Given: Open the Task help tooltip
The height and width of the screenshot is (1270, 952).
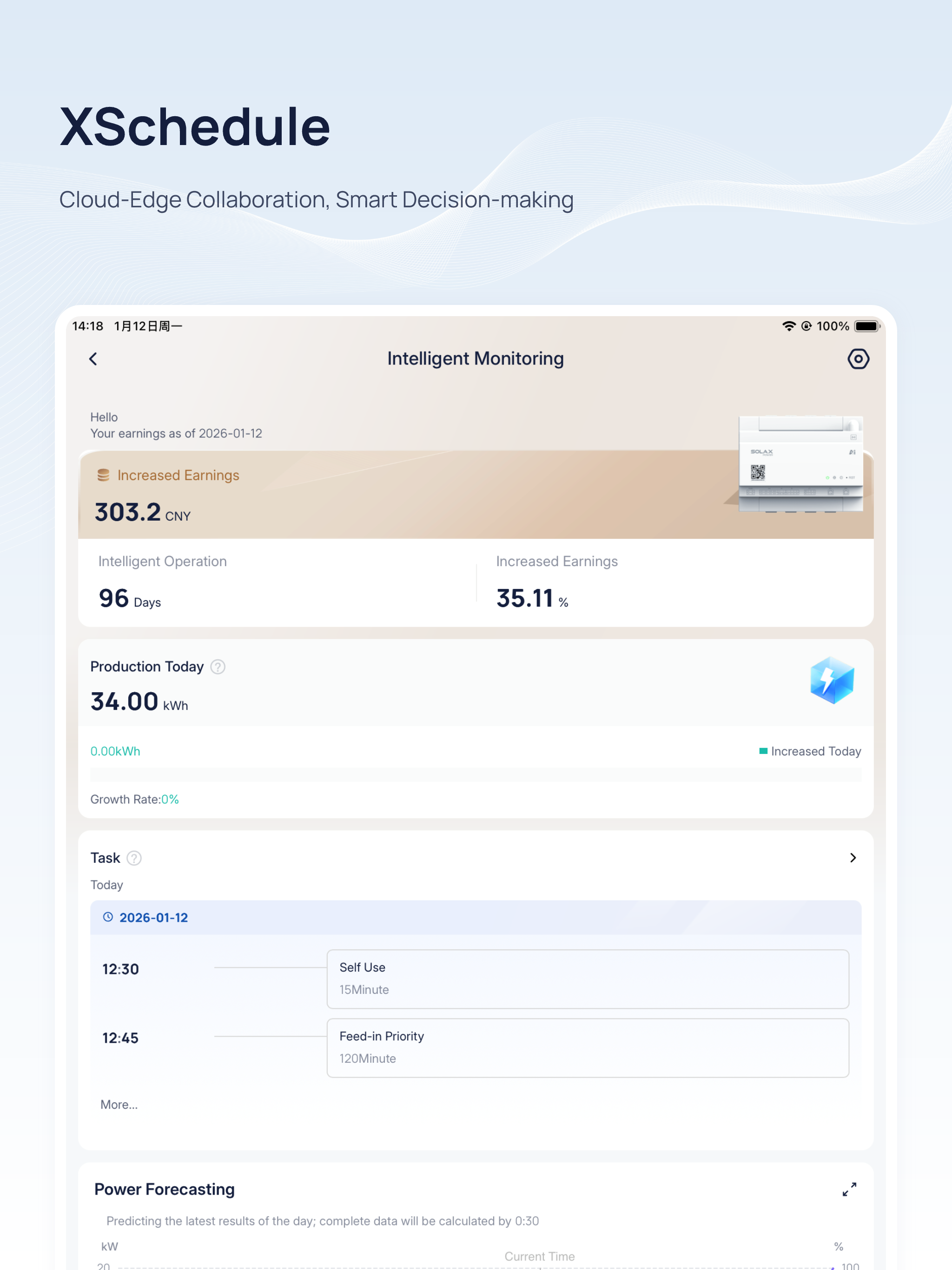Looking at the screenshot, I should (x=134, y=858).
